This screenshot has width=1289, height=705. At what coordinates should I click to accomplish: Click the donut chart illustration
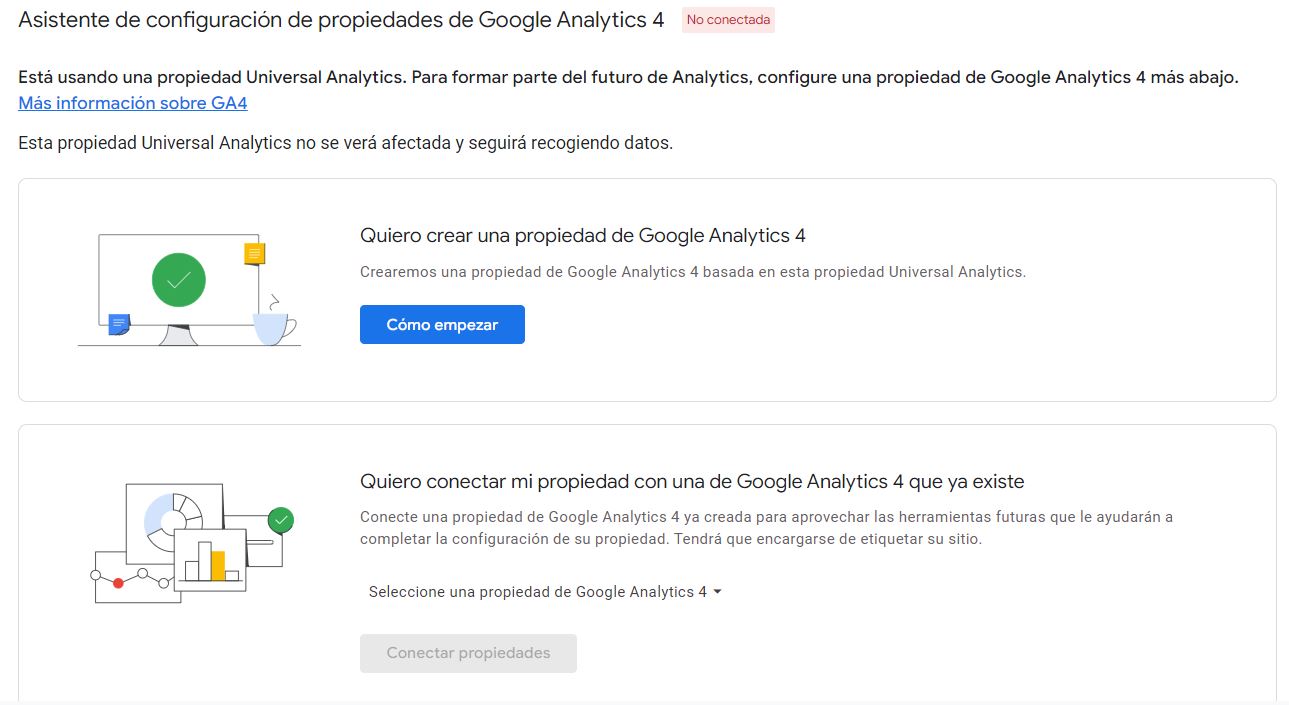tap(174, 516)
